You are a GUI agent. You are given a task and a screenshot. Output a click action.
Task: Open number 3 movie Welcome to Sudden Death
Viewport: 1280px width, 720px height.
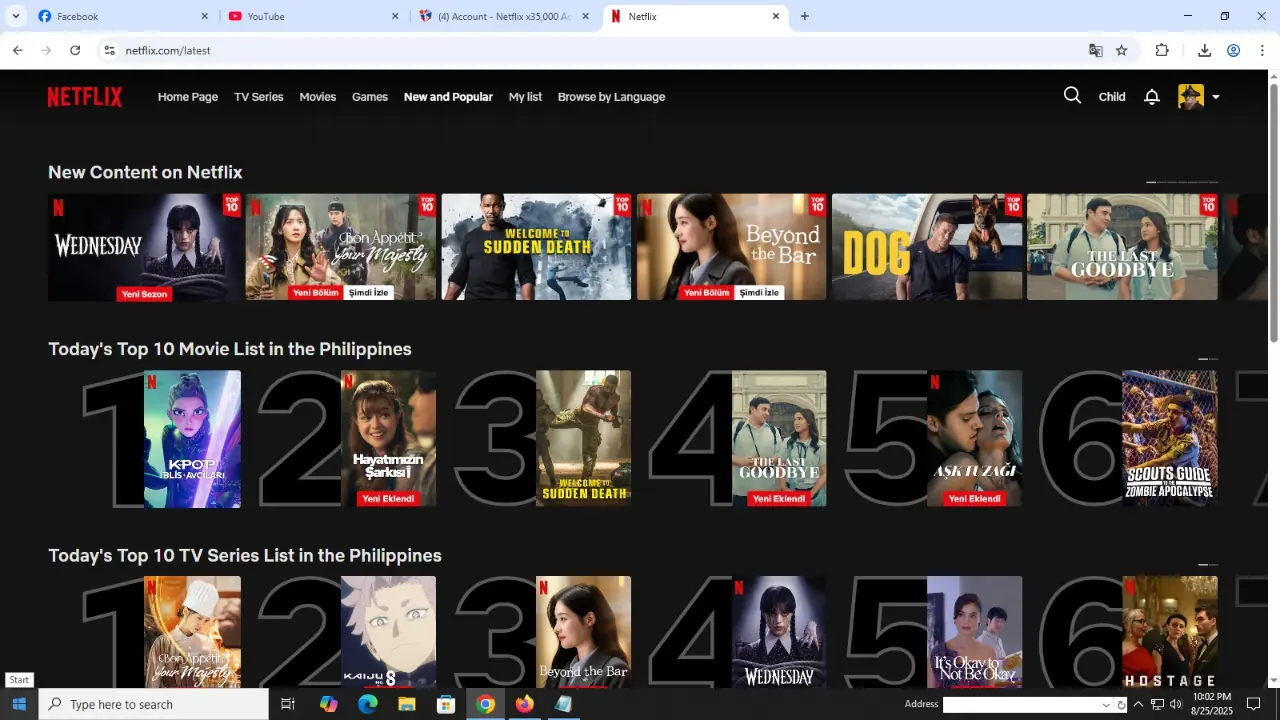[x=583, y=439]
